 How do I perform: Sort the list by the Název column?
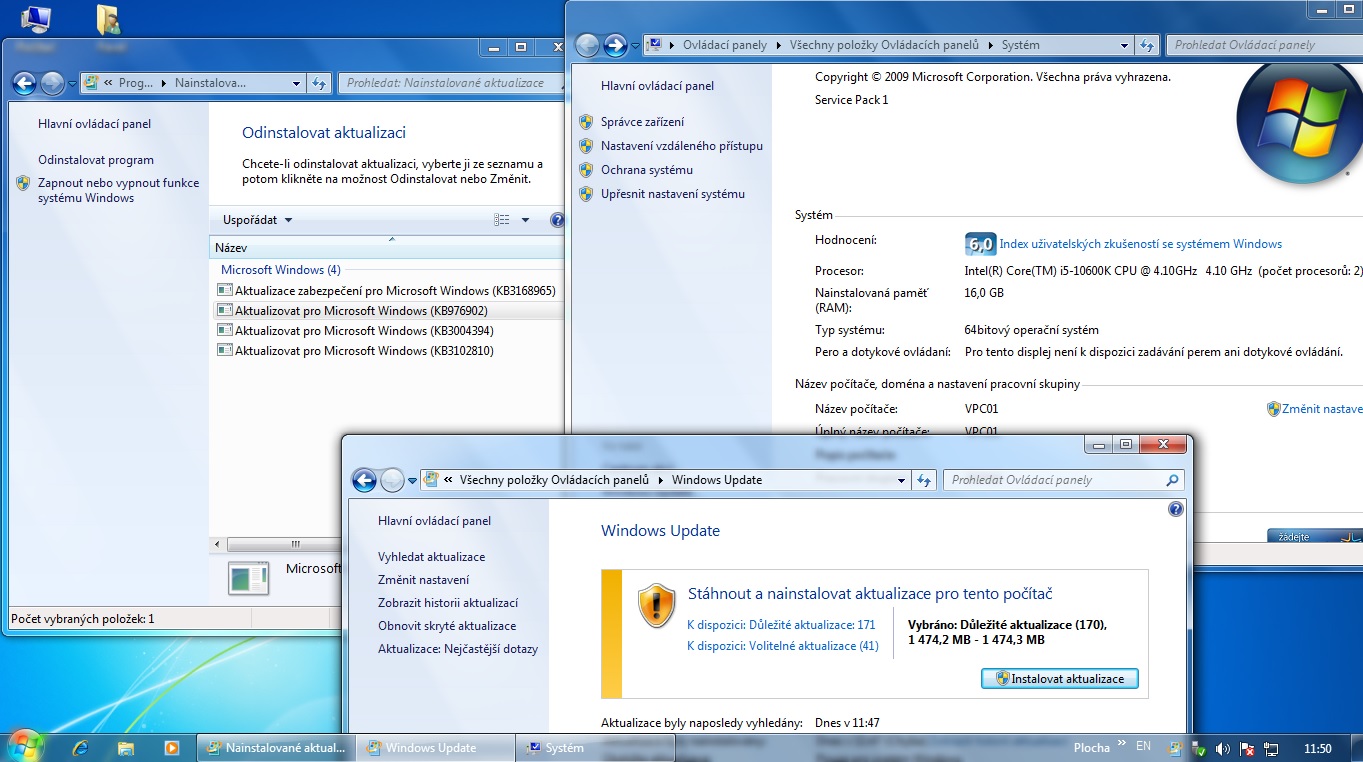click(x=388, y=247)
